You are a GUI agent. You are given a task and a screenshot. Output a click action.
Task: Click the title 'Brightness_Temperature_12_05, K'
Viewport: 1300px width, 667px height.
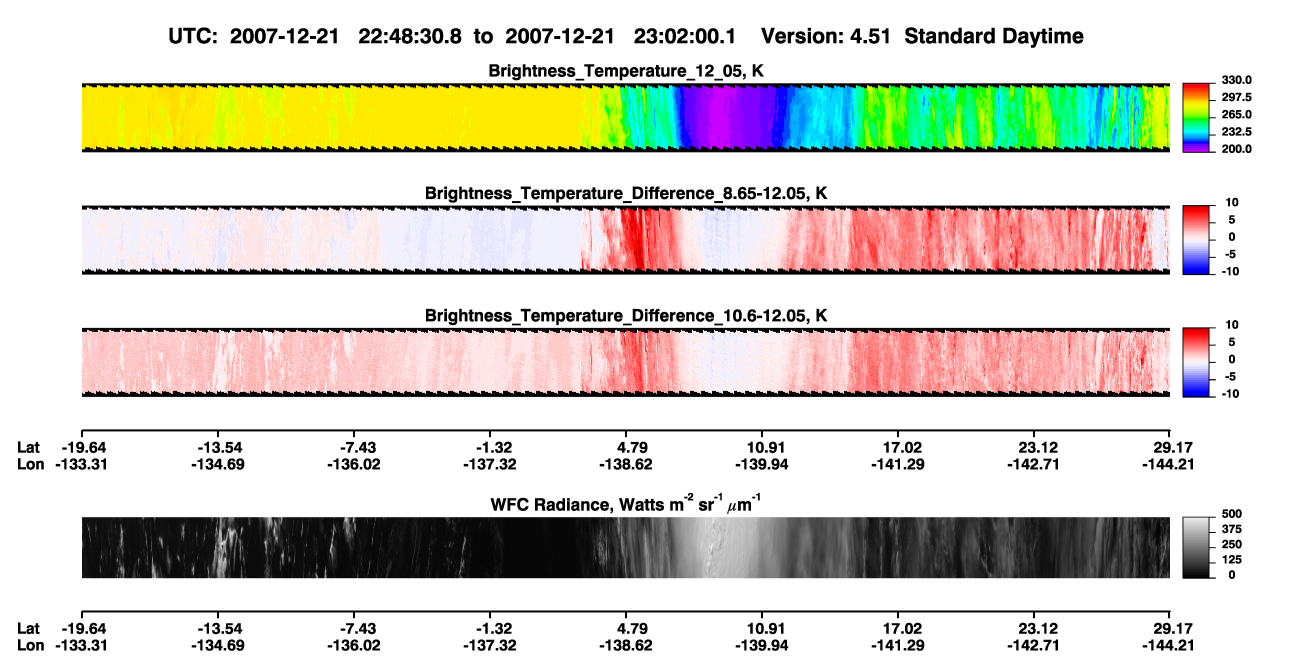pos(626,71)
